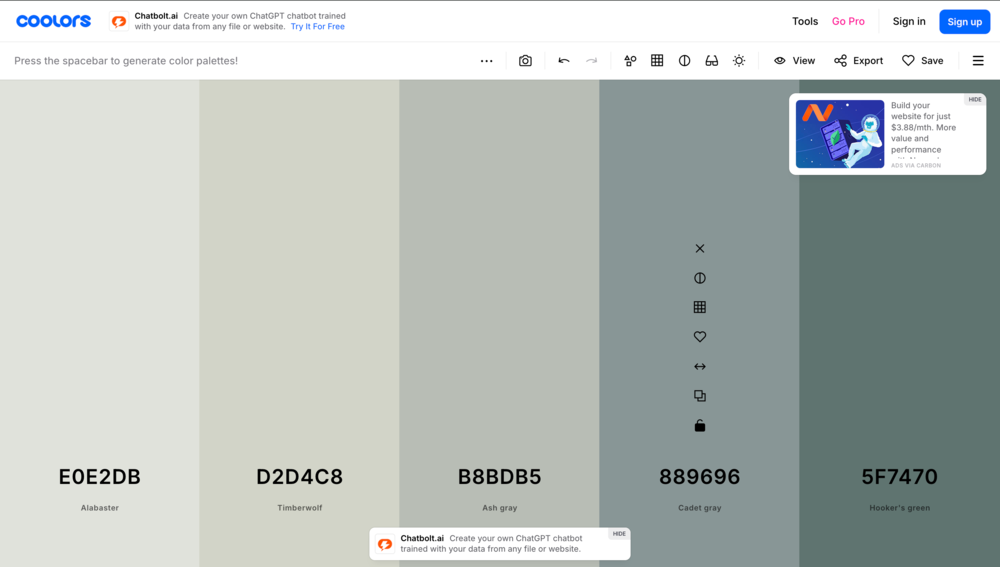The height and width of the screenshot is (567, 1000).
Task: Open the View dropdown
Action: point(795,61)
